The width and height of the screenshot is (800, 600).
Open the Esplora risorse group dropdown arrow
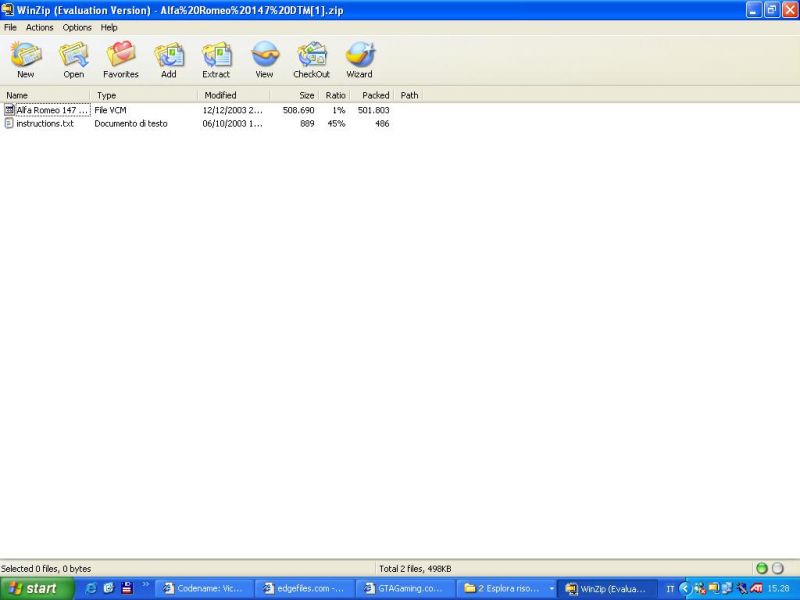(552, 589)
